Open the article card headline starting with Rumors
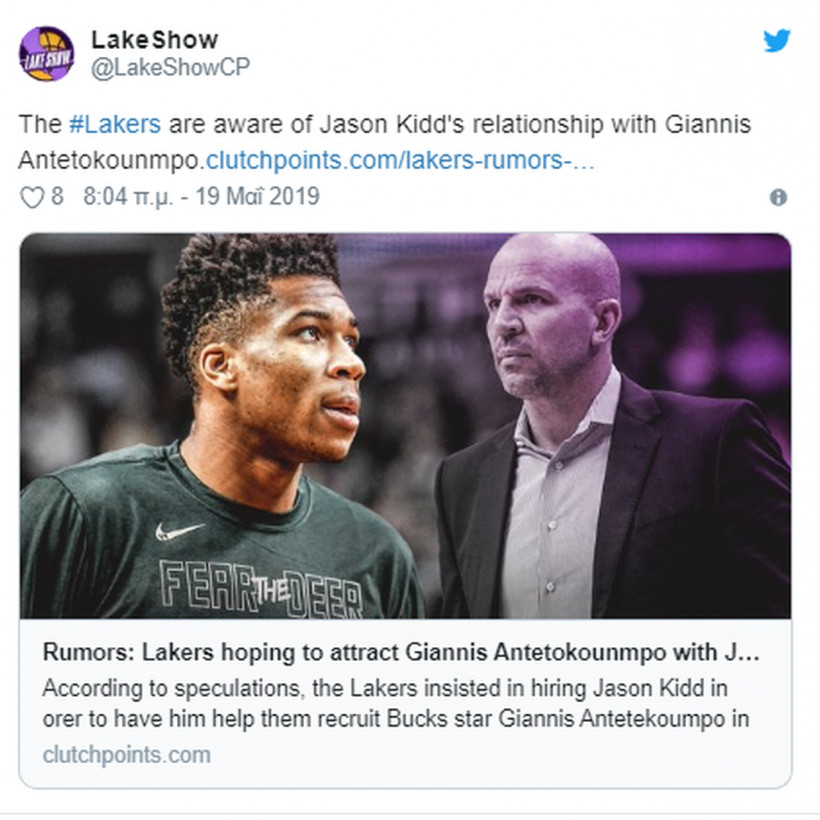Viewport: 820px width, 820px height. [x=401, y=652]
